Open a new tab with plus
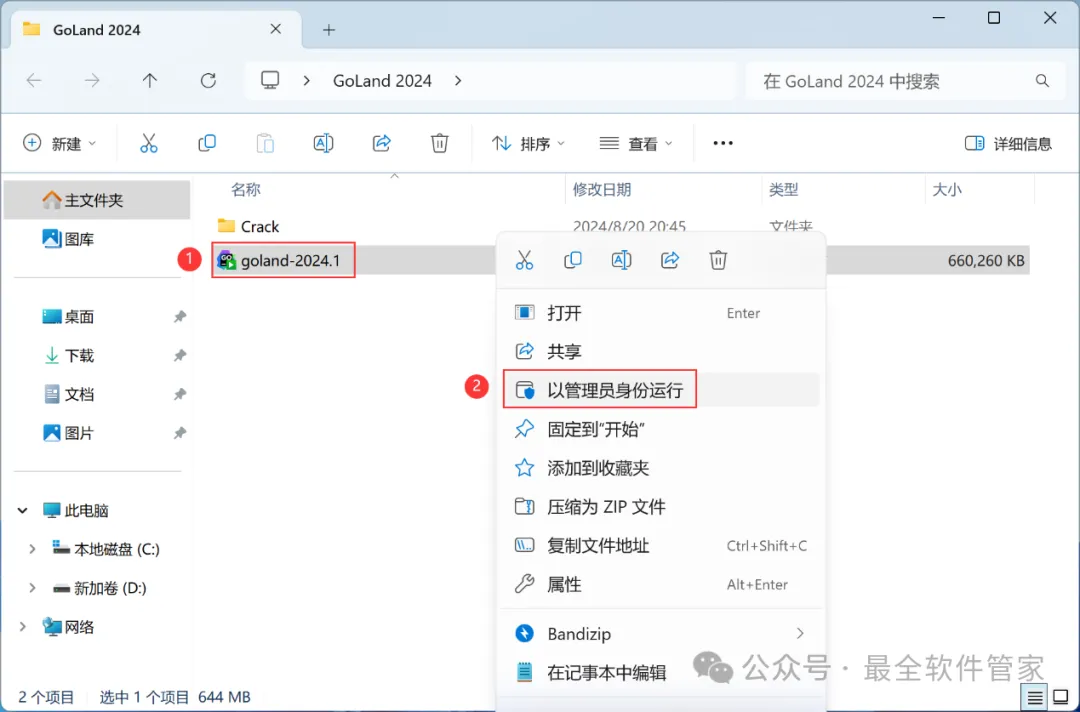 pos(329,30)
